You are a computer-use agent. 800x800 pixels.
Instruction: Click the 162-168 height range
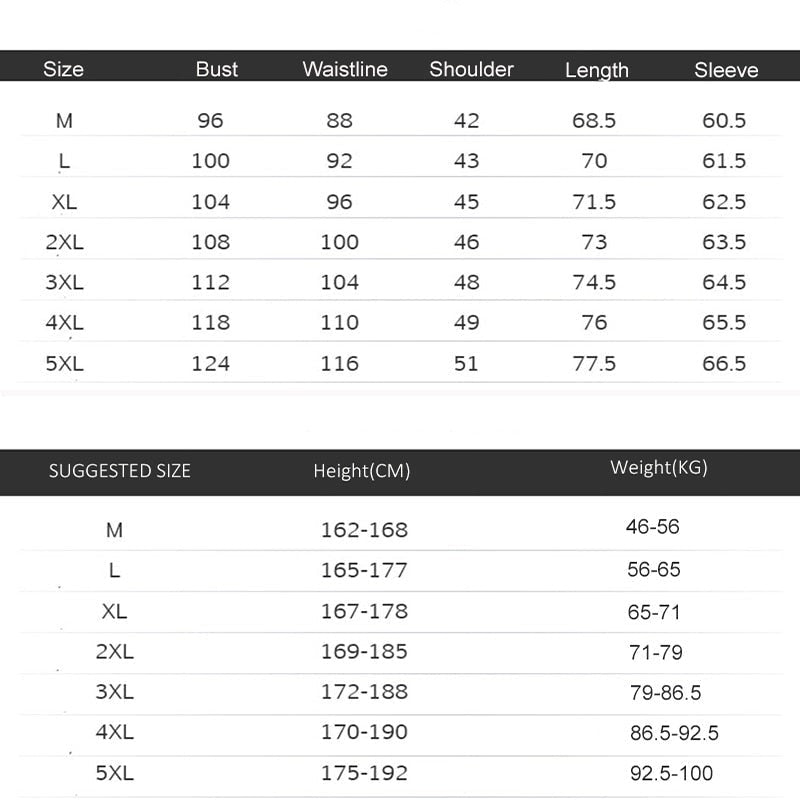[x=364, y=530]
